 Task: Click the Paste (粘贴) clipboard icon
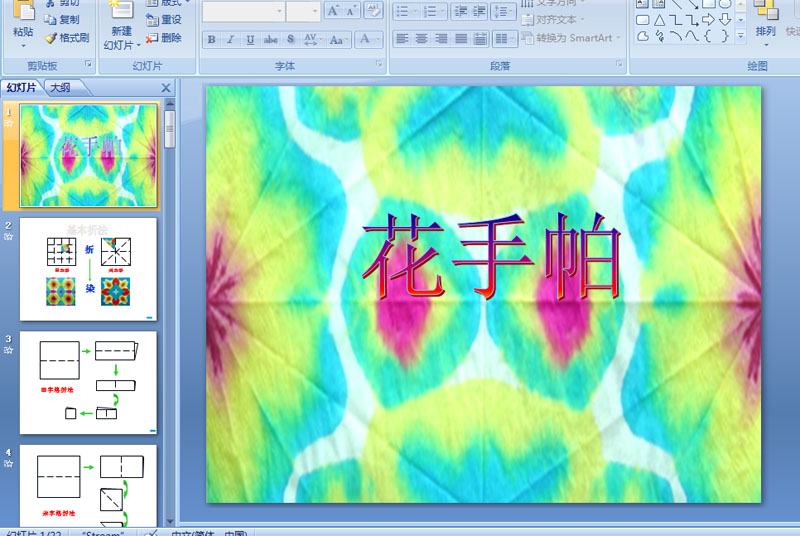23,11
